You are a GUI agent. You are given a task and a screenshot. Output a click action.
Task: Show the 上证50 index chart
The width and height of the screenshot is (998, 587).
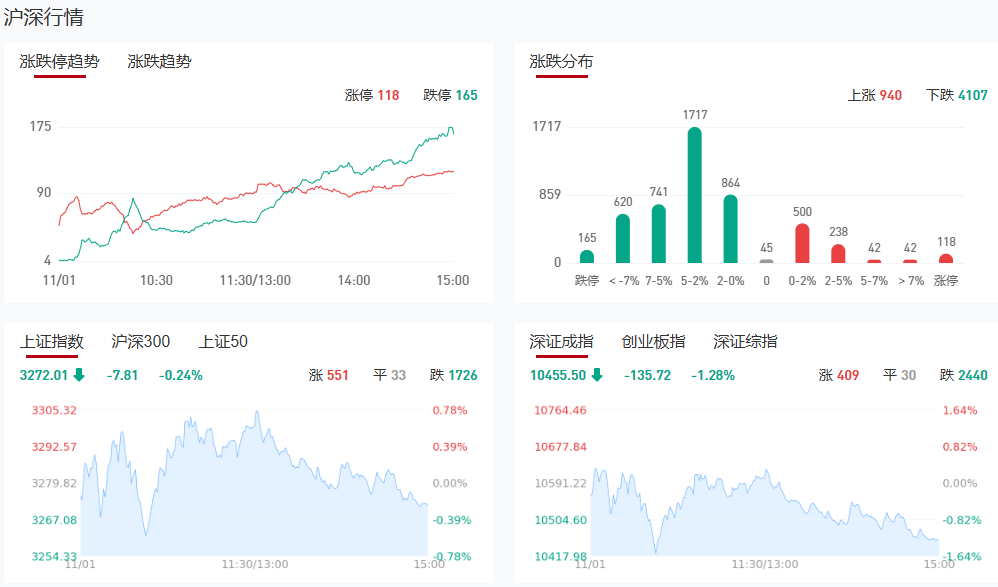pyautogui.click(x=223, y=342)
